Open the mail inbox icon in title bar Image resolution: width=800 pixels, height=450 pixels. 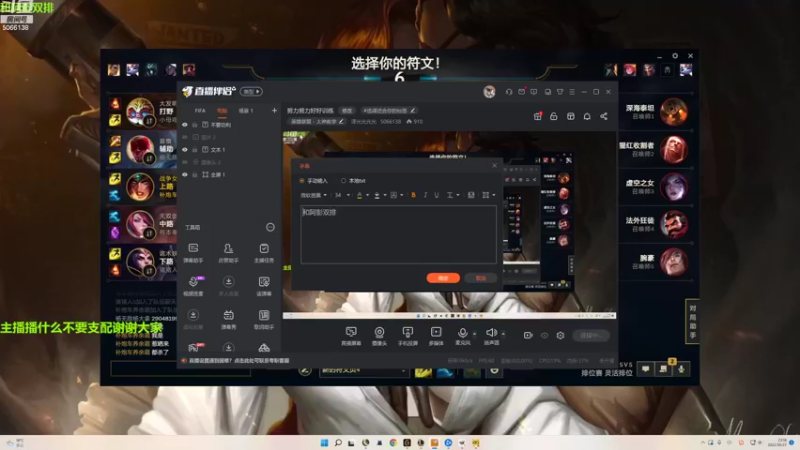coord(521,92)
